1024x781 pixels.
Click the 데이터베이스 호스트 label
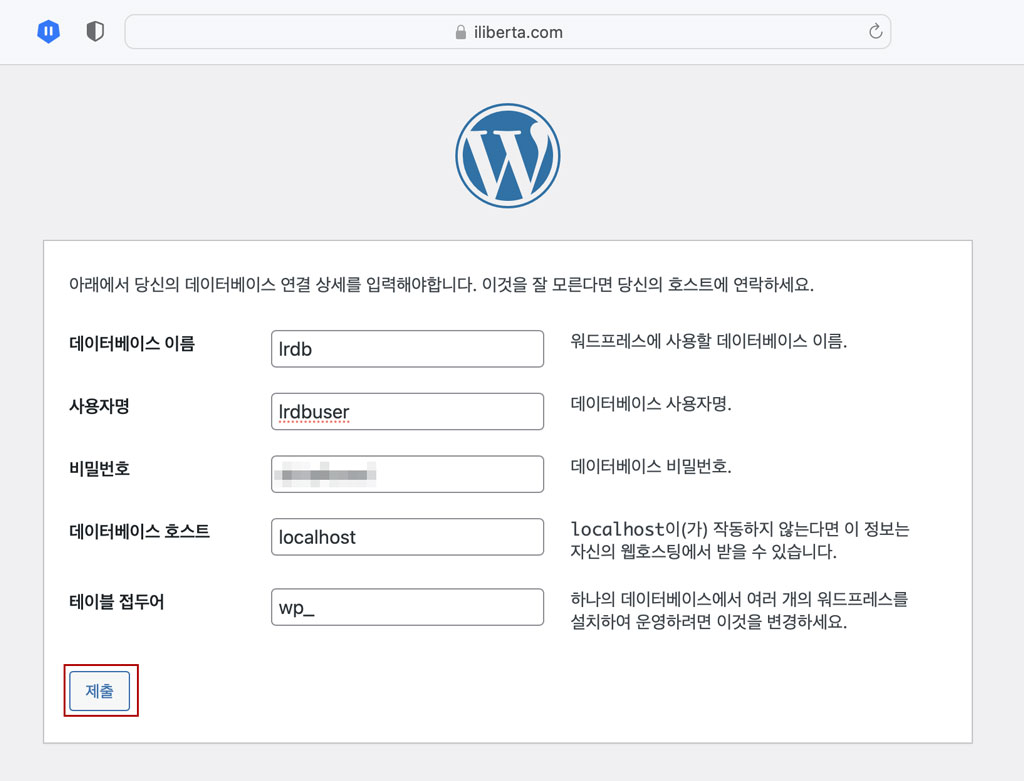(139, 531)
